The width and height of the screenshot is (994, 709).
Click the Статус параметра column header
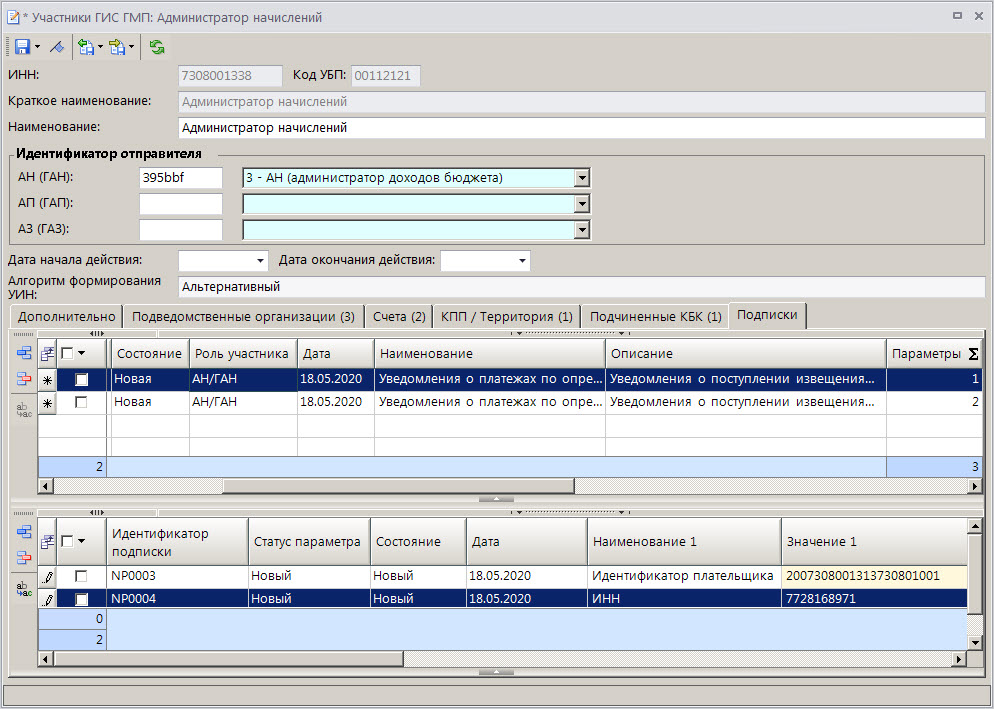pos(307,542)
